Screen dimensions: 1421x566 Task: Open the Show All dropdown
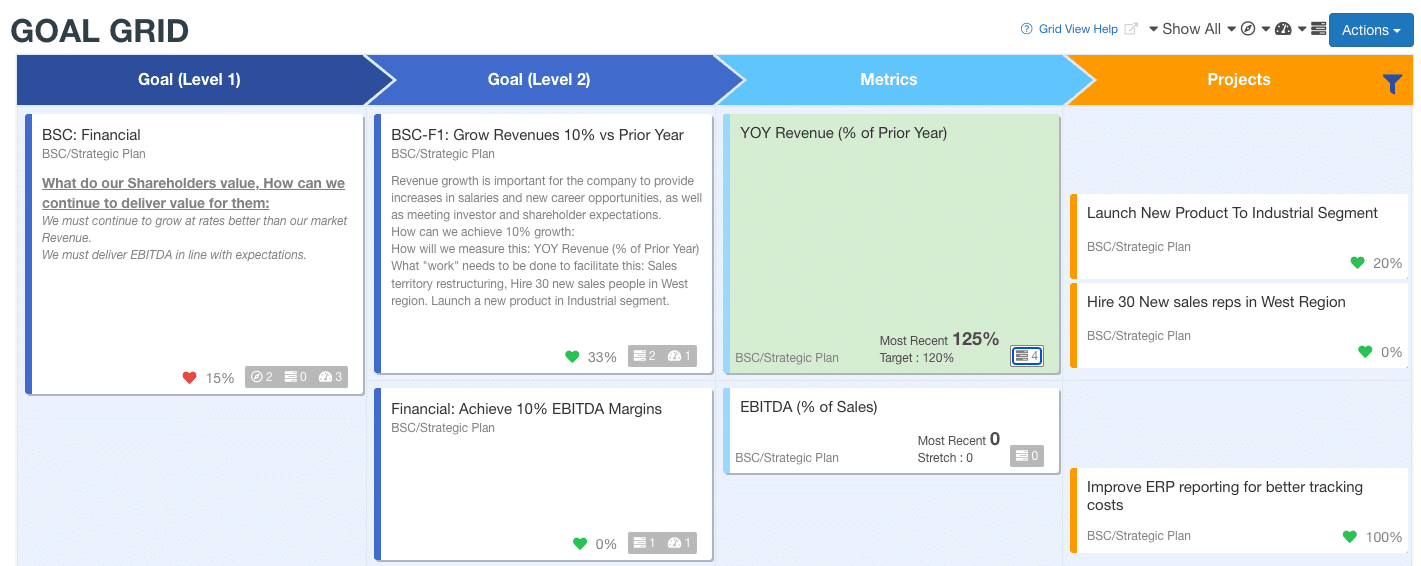click(x=1192, y=29)
